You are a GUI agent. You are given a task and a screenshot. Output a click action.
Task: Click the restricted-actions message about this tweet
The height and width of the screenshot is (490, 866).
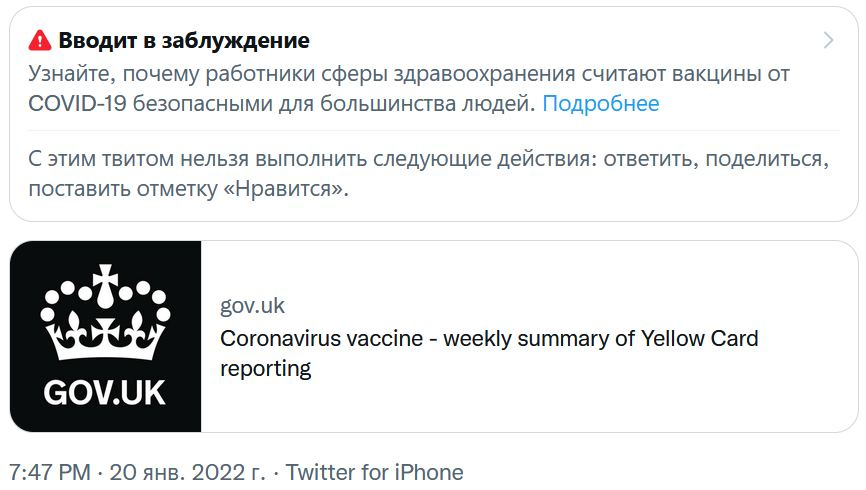click(429, 173)
